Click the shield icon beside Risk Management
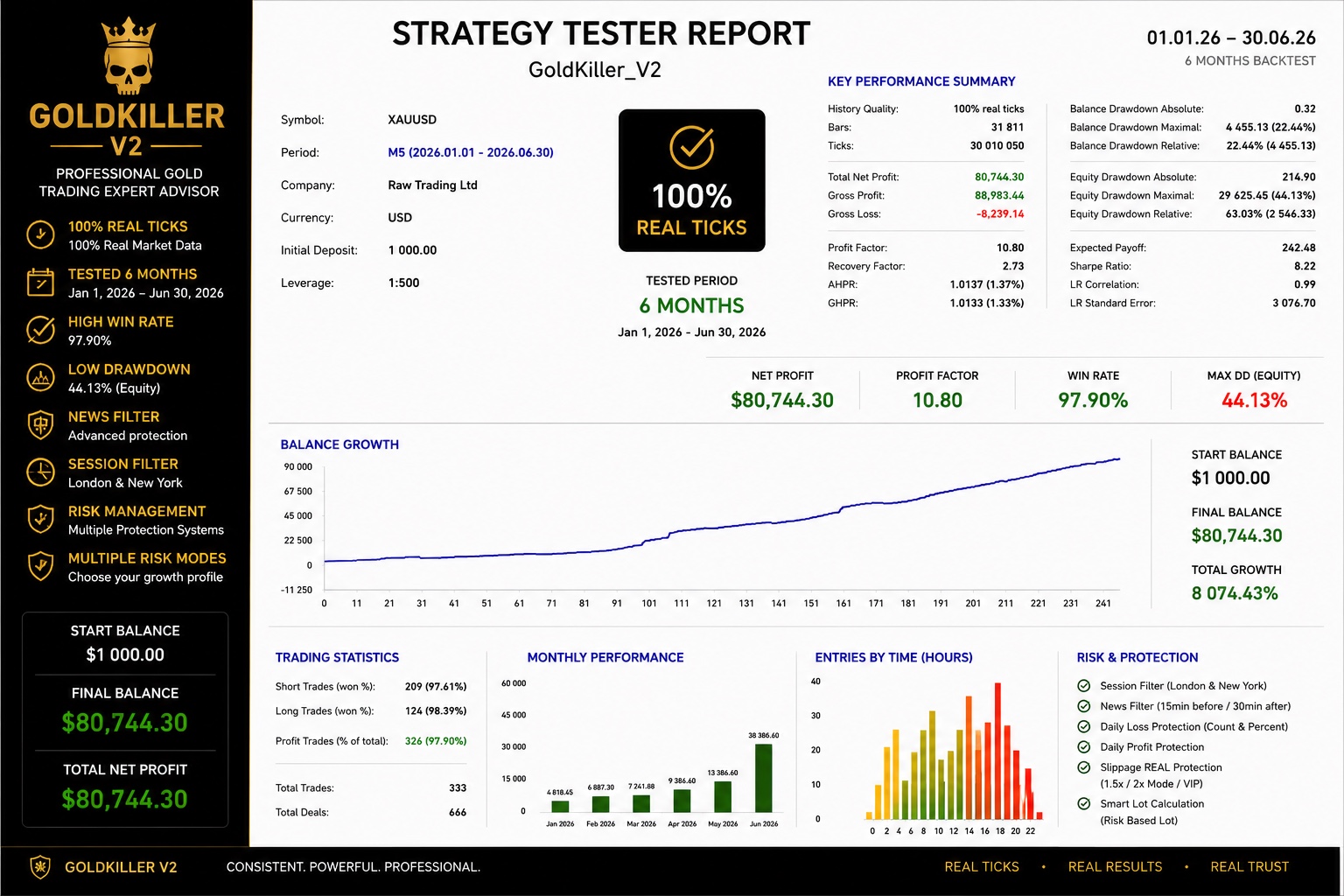The image size is (1344, 896). [x=40, y=519]
